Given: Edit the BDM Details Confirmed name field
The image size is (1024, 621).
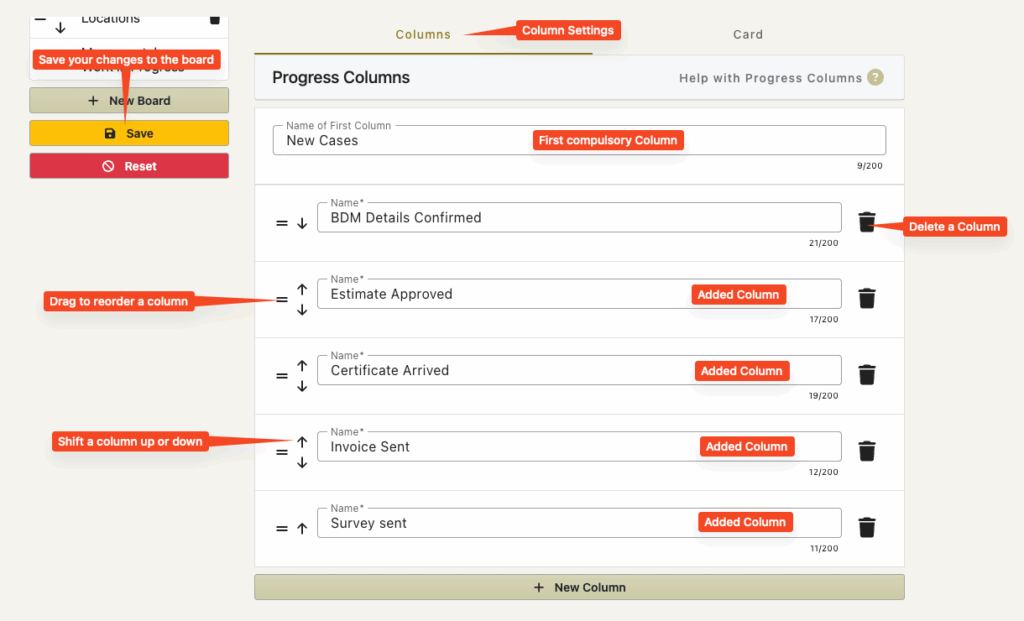Looking at the screenshot, I should [x=579, y=217].
